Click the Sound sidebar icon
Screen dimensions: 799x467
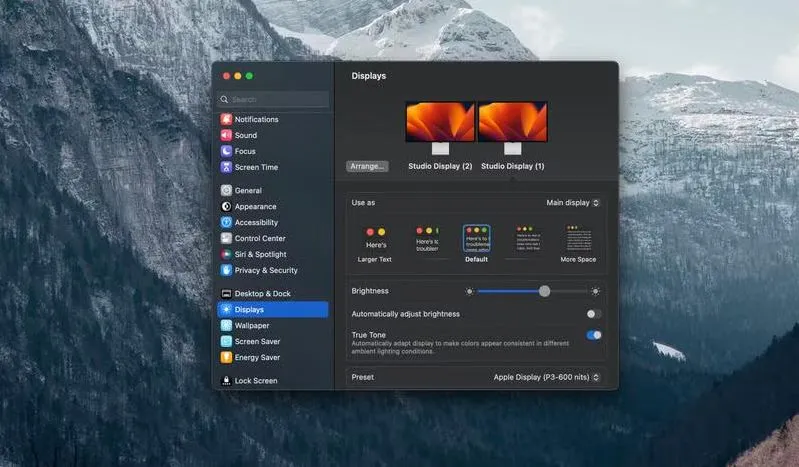click(226, 135)
